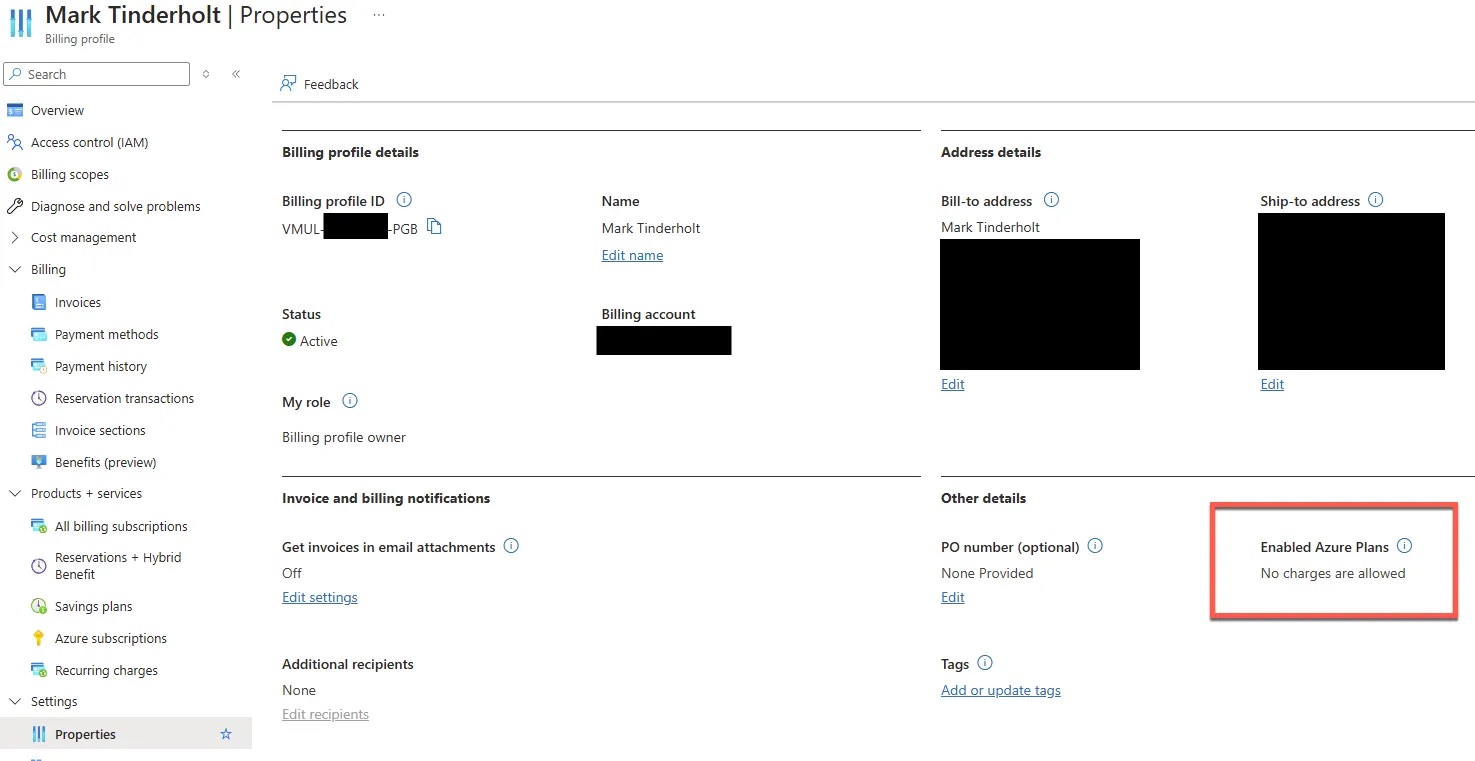Click the Access control (IAM) people icon
1475x761 pixels.
(14, 142)
